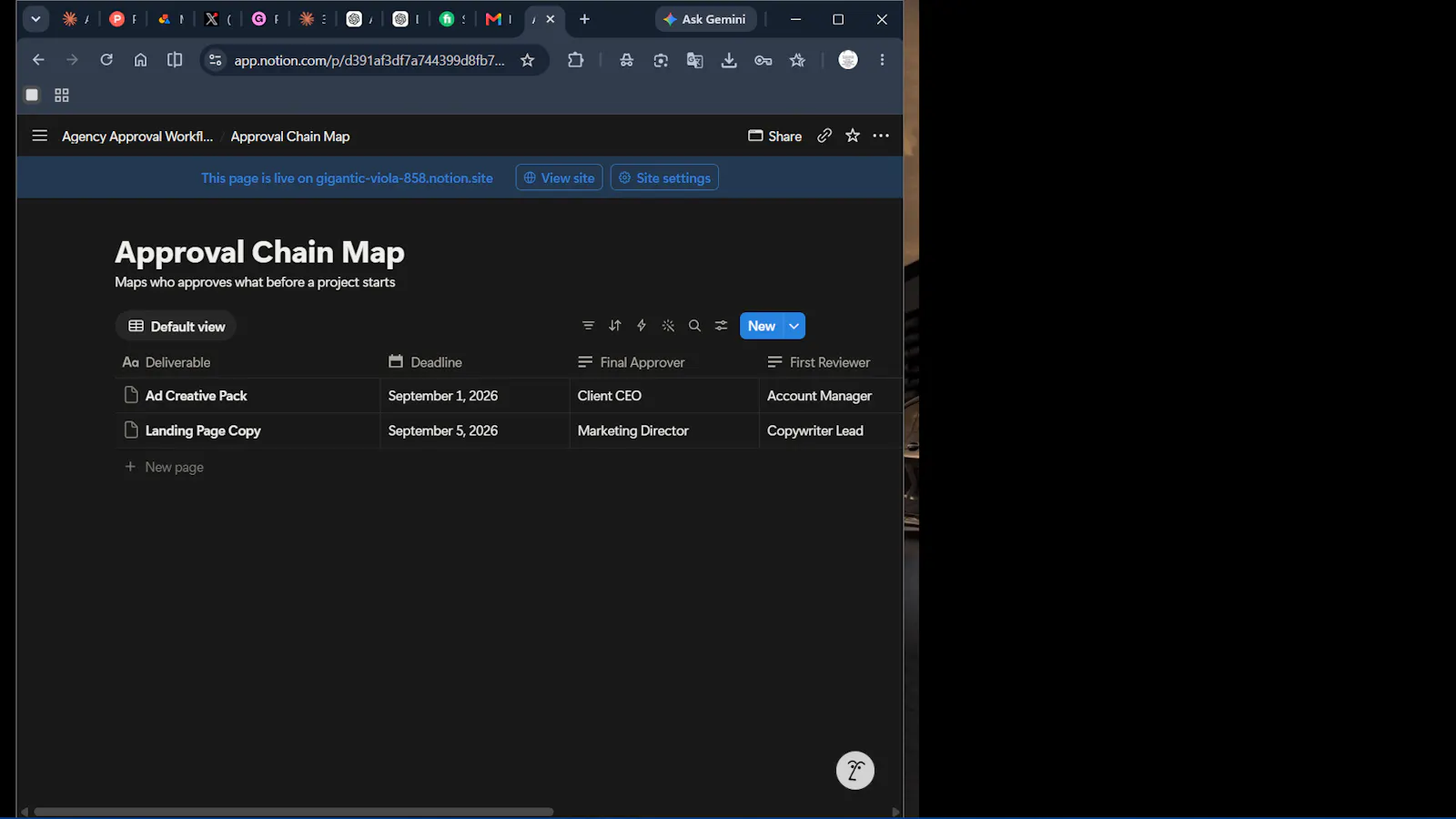Viewport: 1456px width, 819px height.
Task: Toggle the browser split view icon
Action: coord(175,60)
